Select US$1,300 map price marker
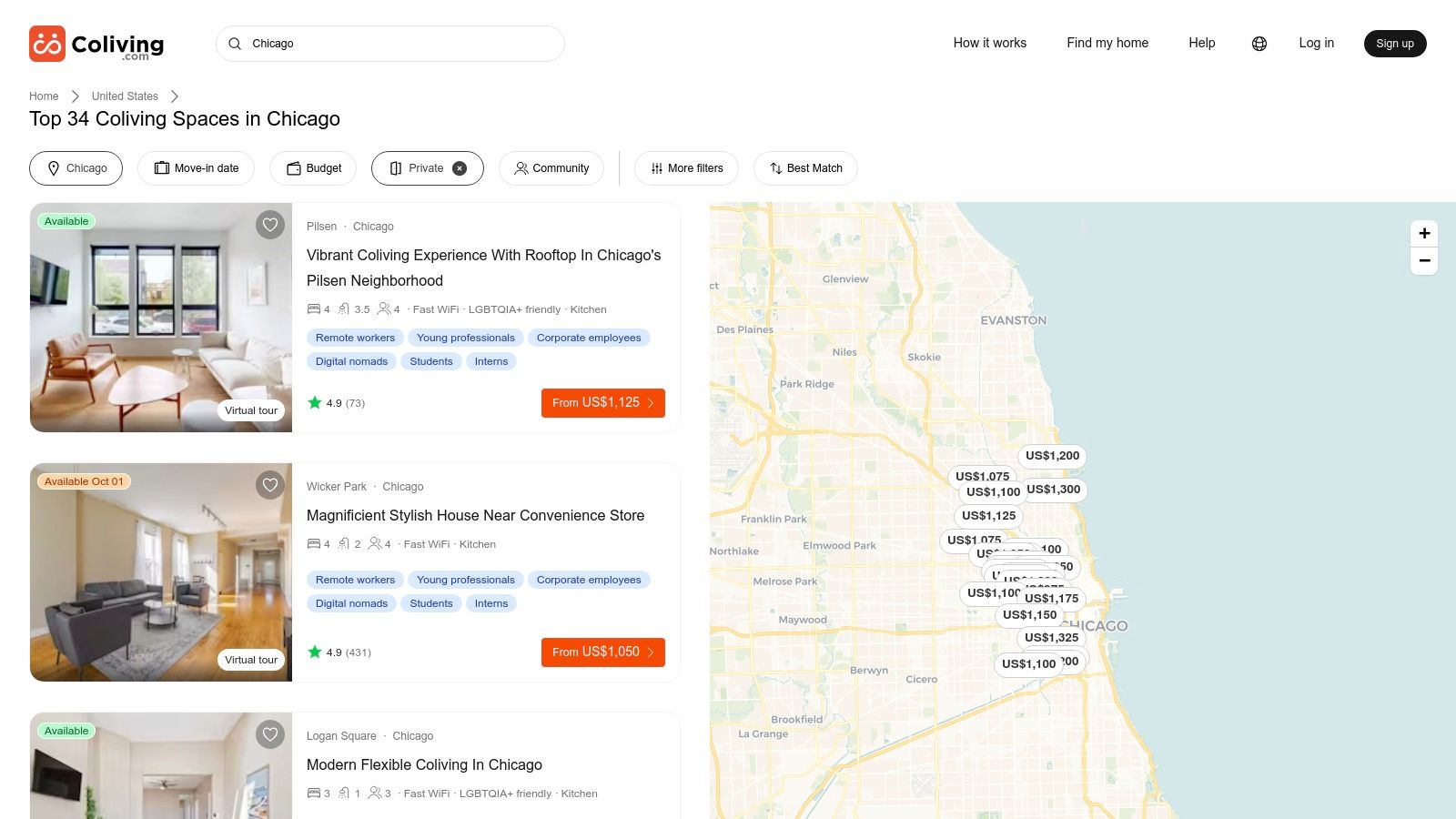This screenshot has height=819, width=1456. coord(1054,490)
